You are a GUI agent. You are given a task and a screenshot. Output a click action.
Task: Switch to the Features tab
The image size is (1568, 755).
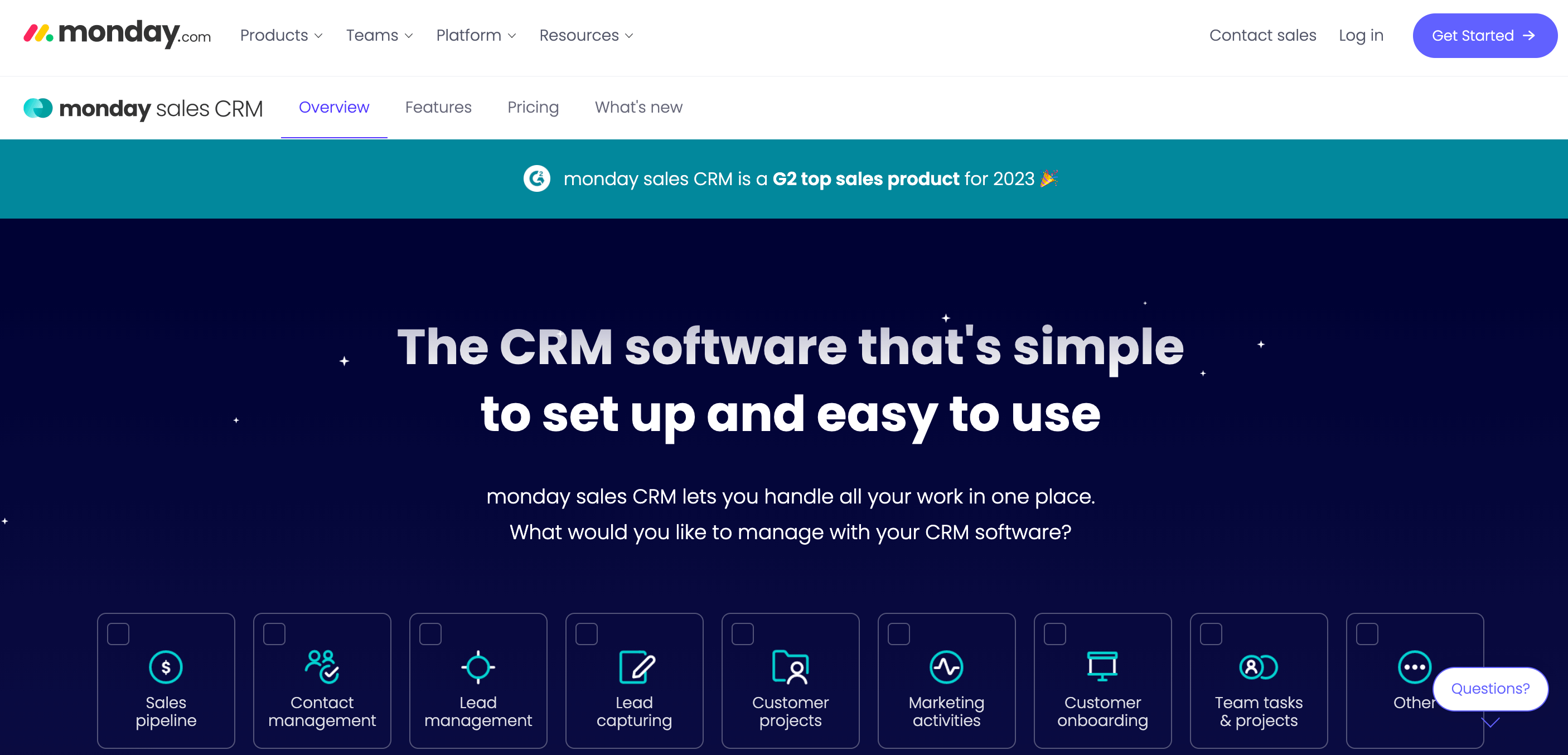pyautogui.click(x=438, y=107)
